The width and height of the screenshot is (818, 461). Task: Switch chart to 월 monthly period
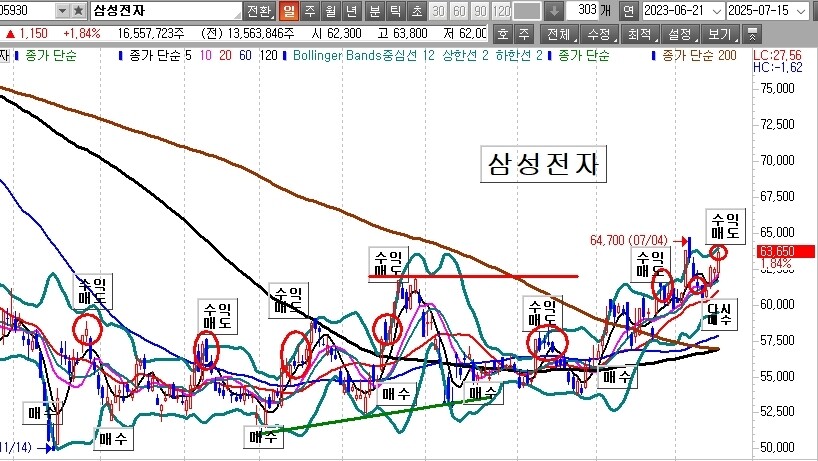(331, 10)
